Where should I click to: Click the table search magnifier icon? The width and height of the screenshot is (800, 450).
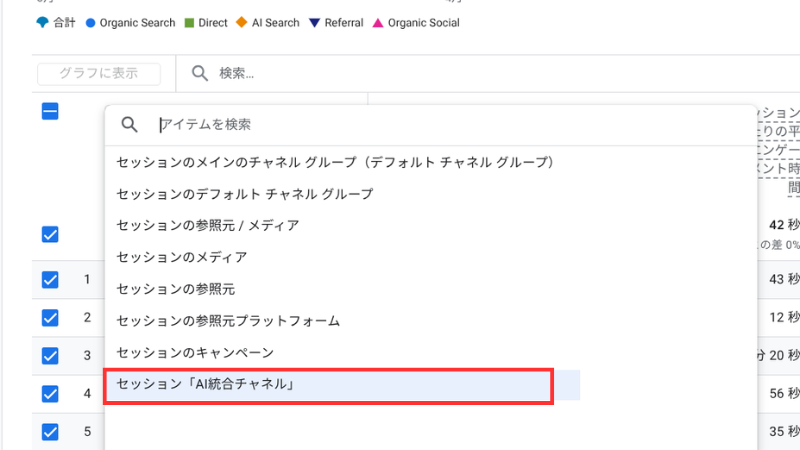click(200, 73)
